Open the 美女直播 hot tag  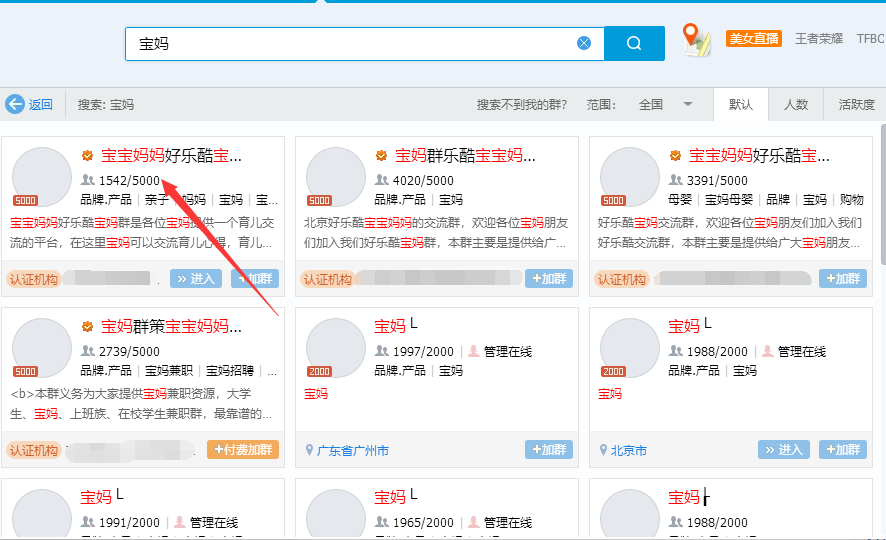click(x=753, y=39)
